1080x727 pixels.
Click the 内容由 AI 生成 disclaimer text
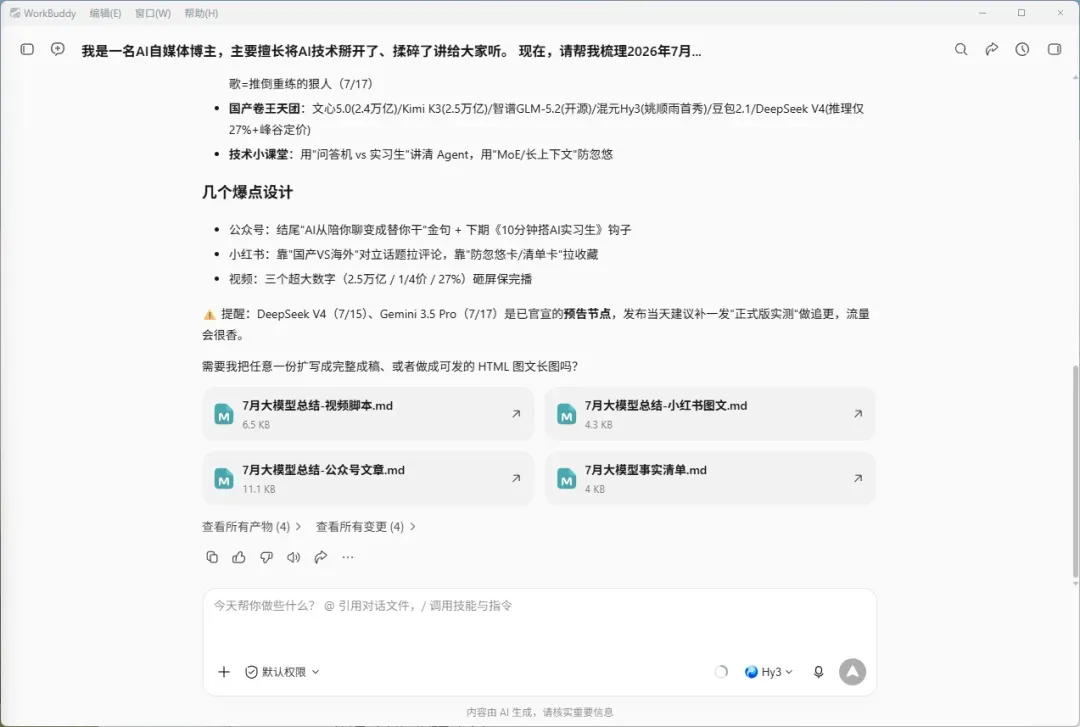[x=539, y=712]
